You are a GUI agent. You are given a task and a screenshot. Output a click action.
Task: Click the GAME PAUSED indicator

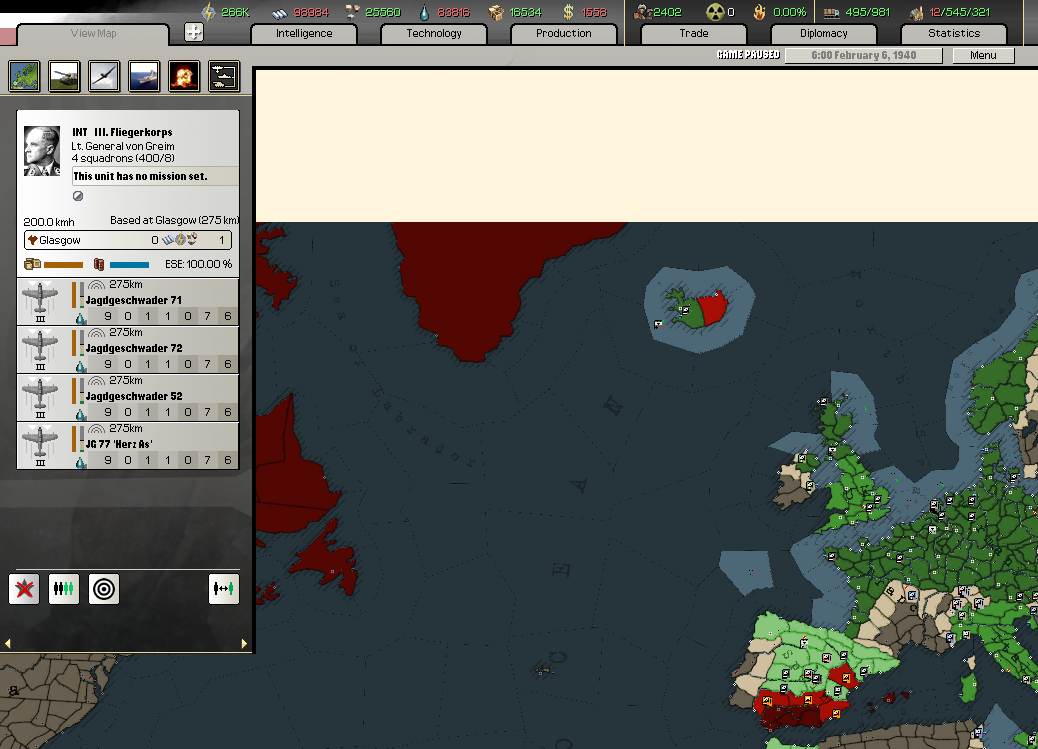tap(748, 55)
